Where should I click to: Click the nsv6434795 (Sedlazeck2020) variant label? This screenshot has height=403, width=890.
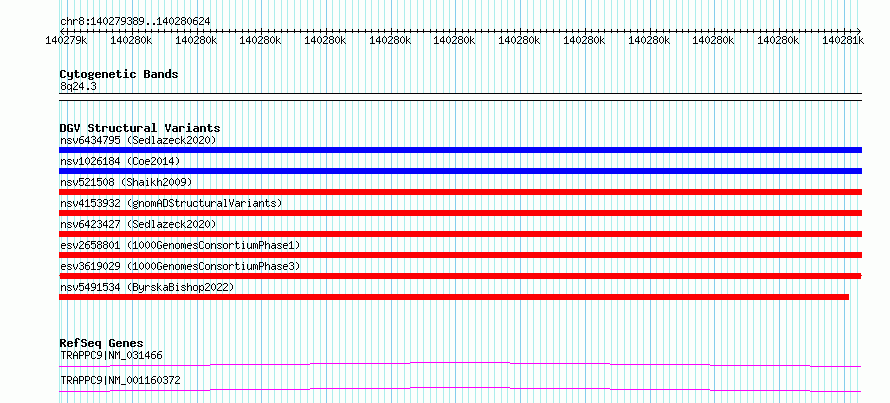tap(138, 140)
